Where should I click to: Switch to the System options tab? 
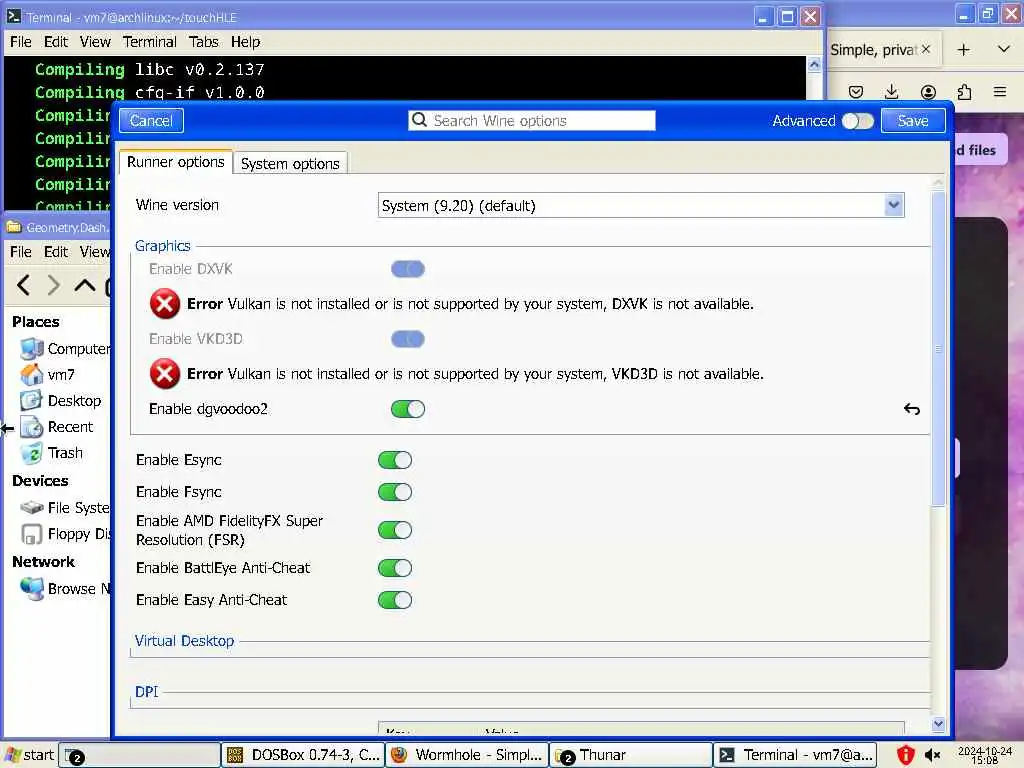click(x=290, y=163)
